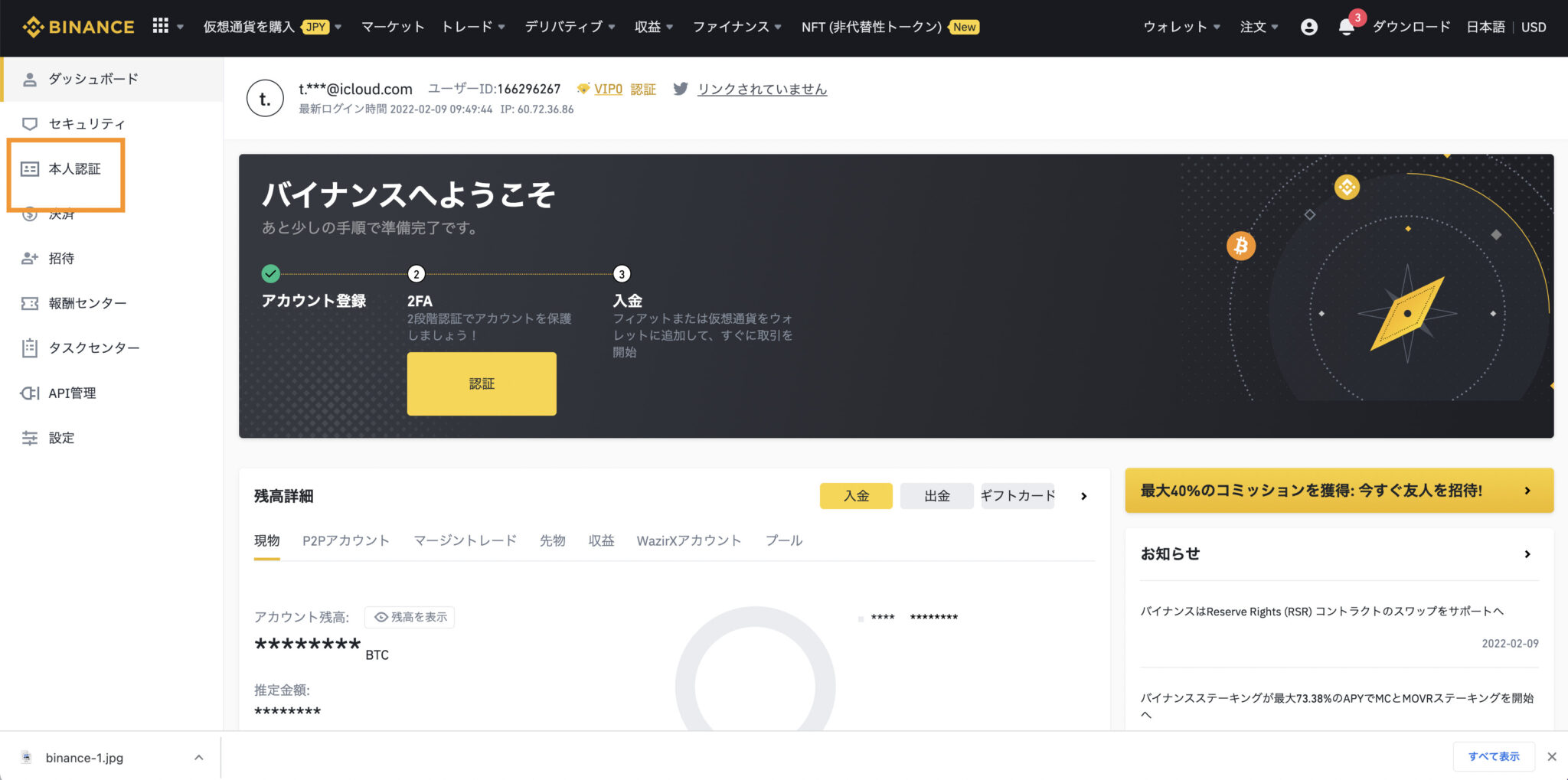Click the ダウンロード link

click(1411, 27)
